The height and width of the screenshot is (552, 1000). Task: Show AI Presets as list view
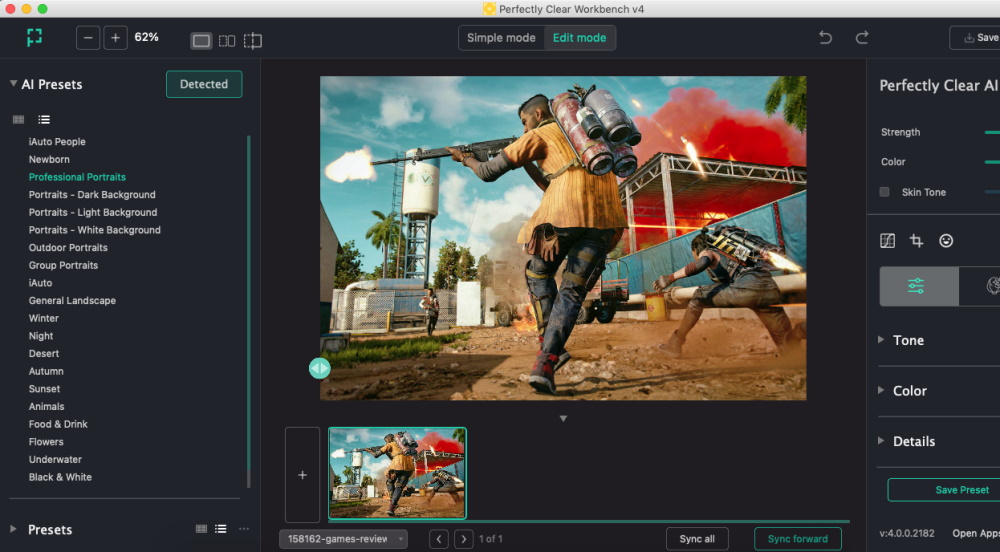click(44, 119)
